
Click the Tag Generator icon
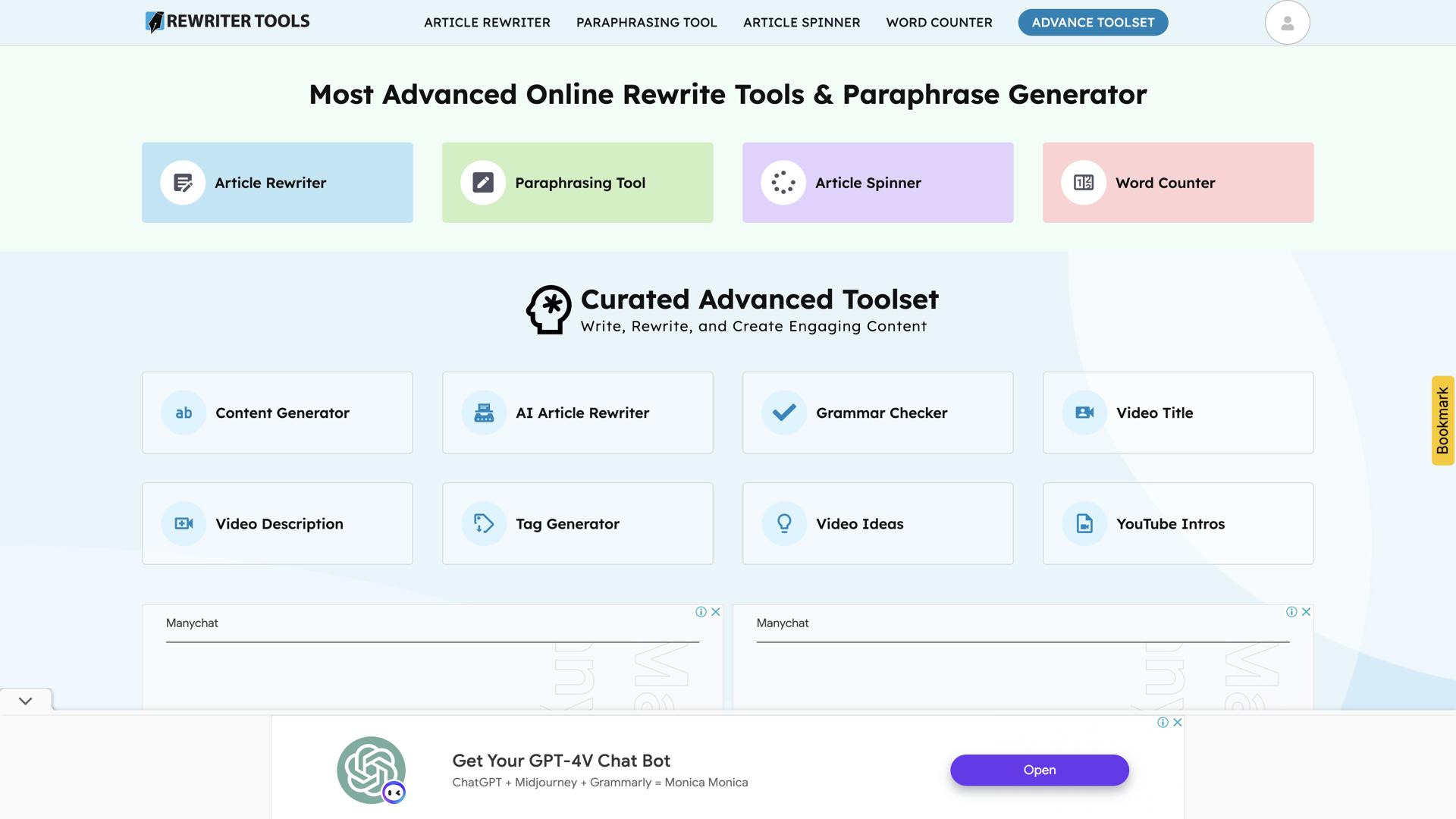point(482,523)
